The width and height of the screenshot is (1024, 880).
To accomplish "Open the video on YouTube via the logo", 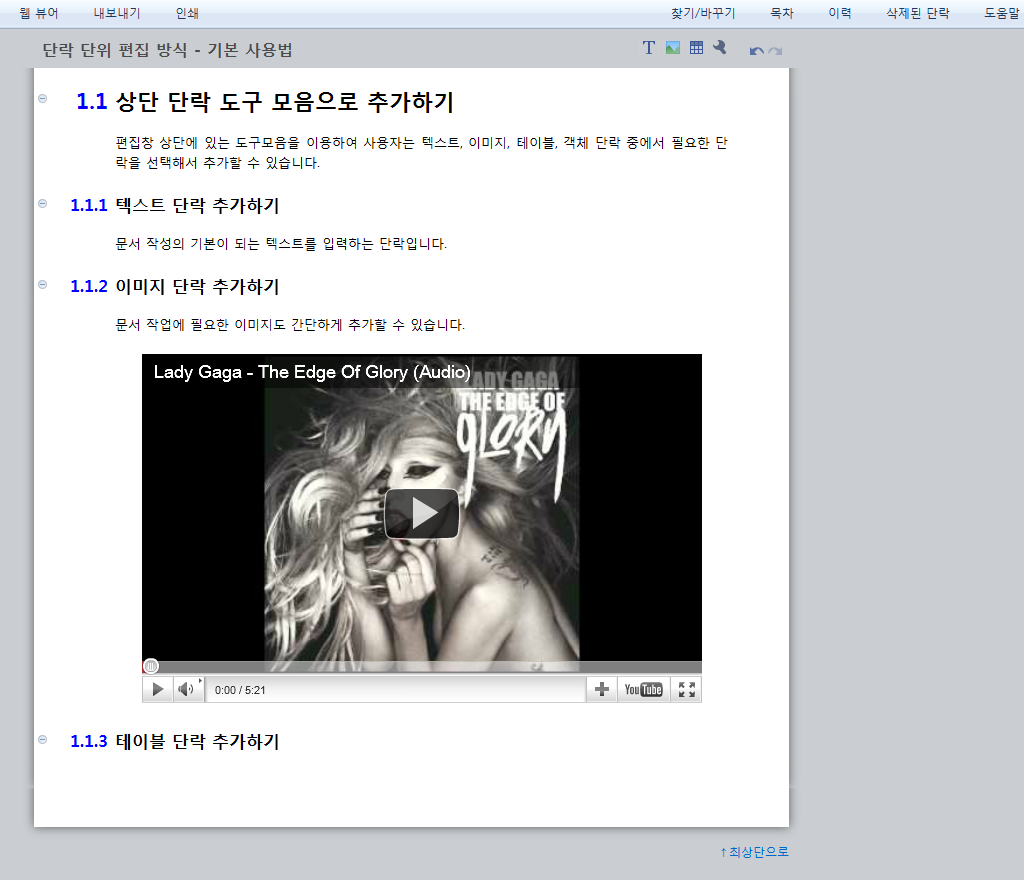I will point(643,689).
